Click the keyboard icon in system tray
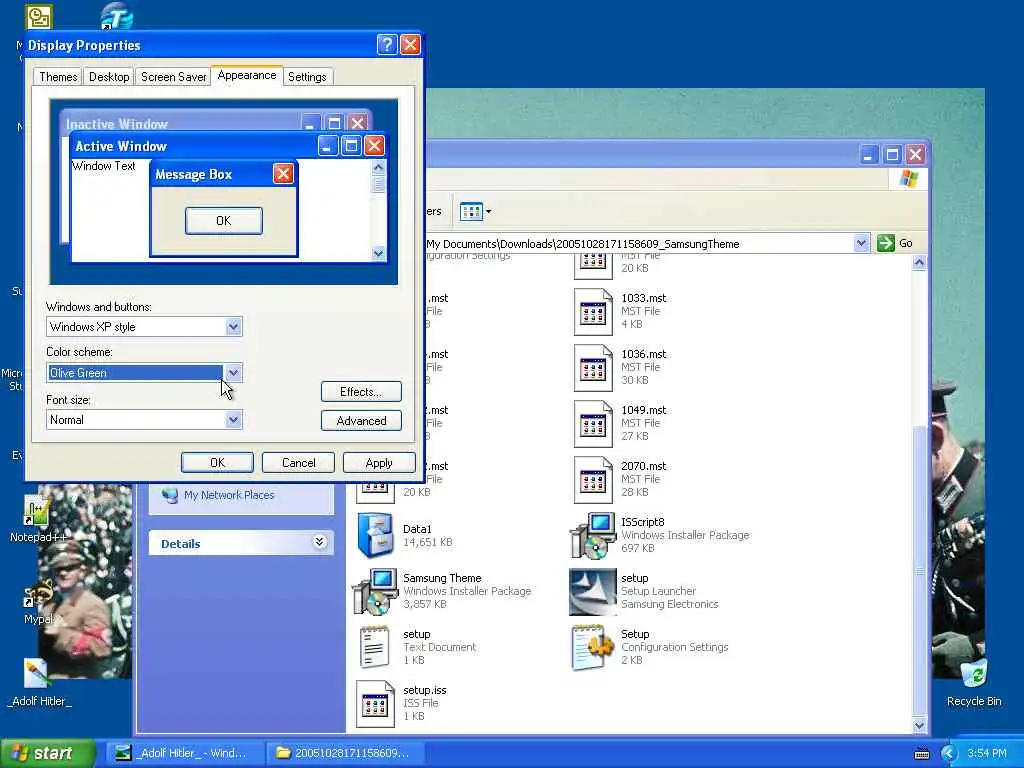The width and height of the screenshot is (1024, 768). pyautogui.click(x=921, y=754)
